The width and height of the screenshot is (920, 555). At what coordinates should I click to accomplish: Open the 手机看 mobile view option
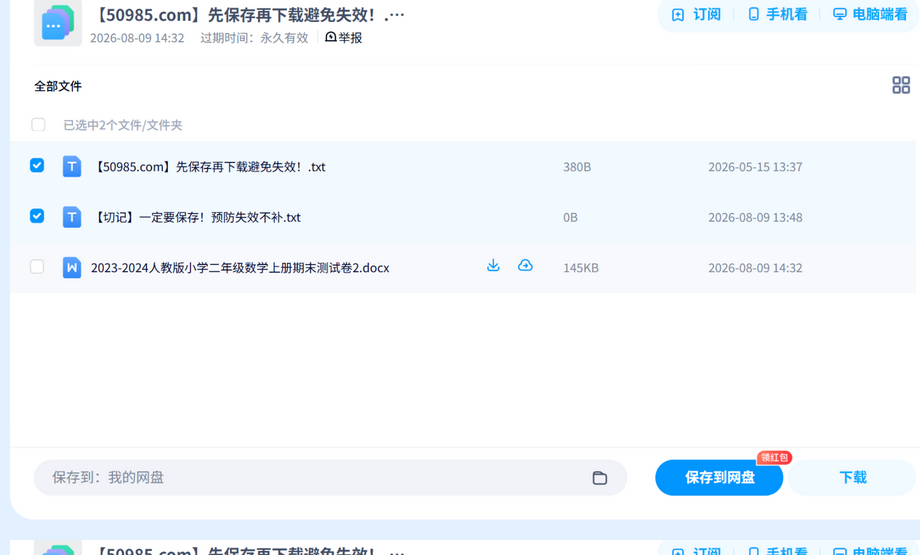(778, 15)
